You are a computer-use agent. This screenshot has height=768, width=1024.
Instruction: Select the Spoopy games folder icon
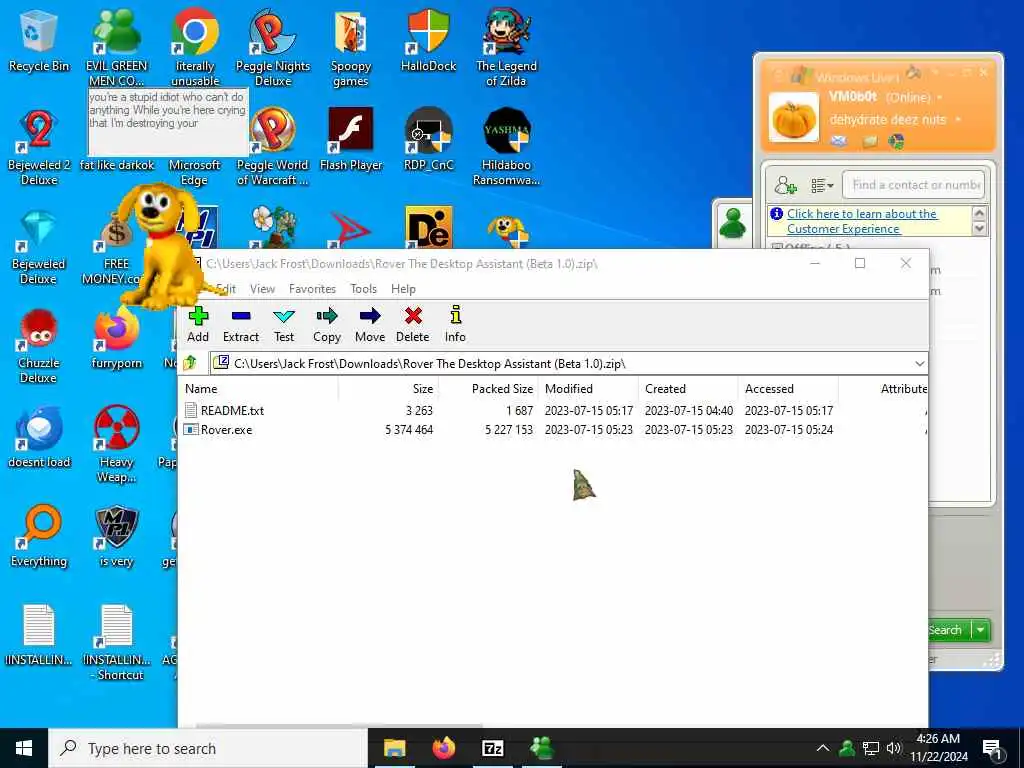point(351,47)
